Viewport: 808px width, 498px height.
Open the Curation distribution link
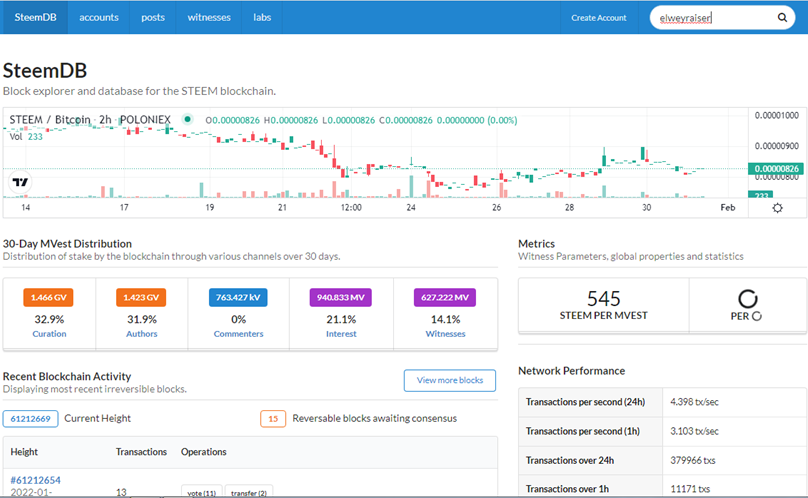pos(49,334)
